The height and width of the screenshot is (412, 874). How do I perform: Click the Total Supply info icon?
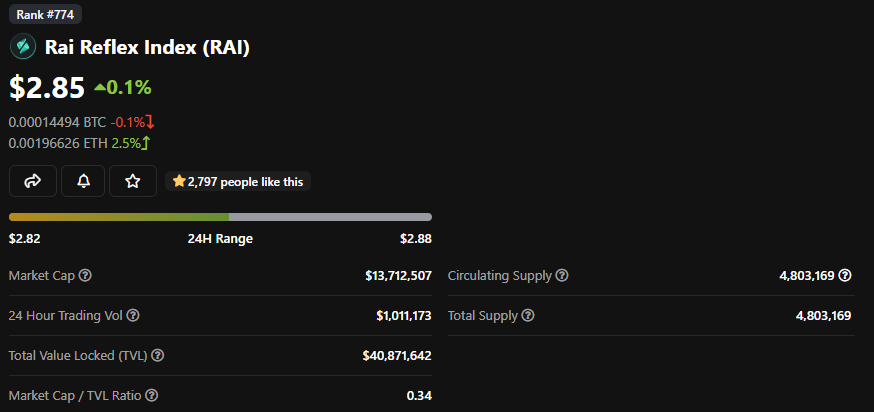coord(528,316)
